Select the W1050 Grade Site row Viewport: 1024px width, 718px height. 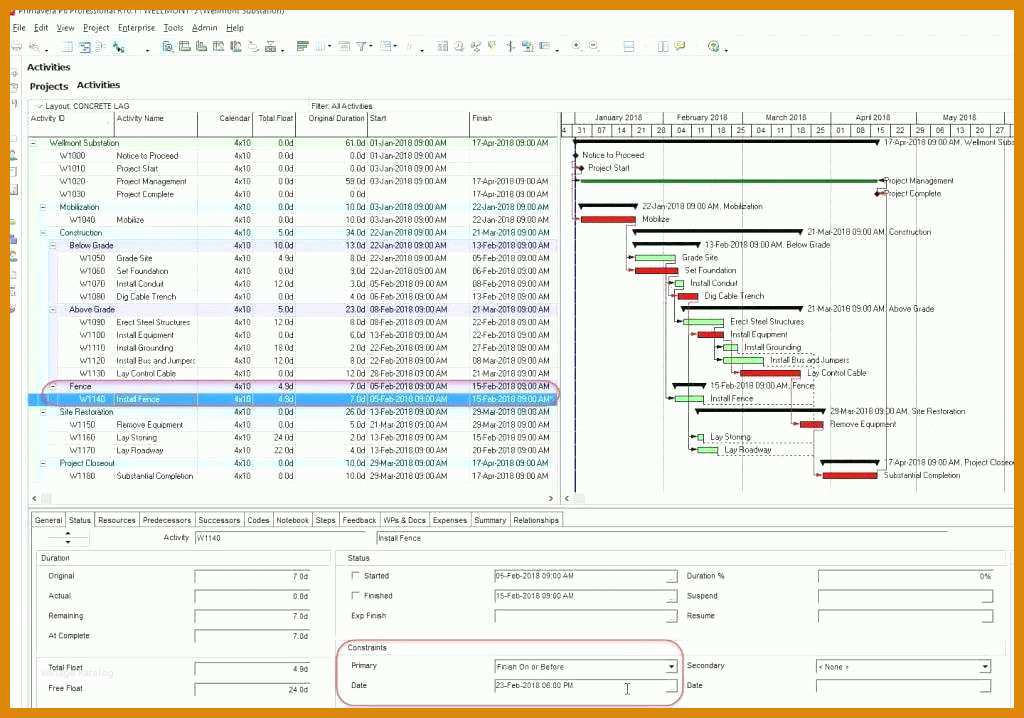(293, 258)
